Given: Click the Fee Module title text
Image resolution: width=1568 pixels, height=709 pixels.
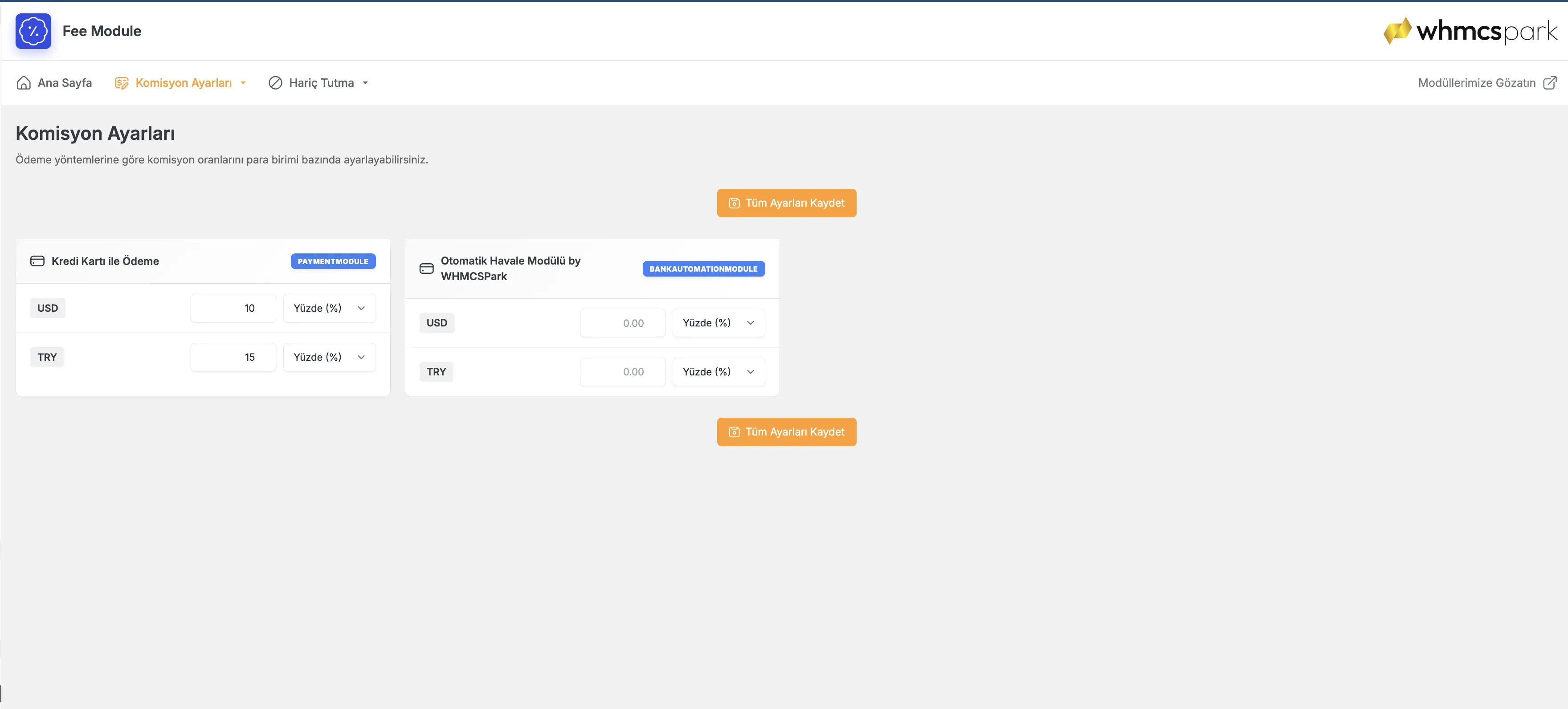Looking at the screenshot, I should 102,31.
